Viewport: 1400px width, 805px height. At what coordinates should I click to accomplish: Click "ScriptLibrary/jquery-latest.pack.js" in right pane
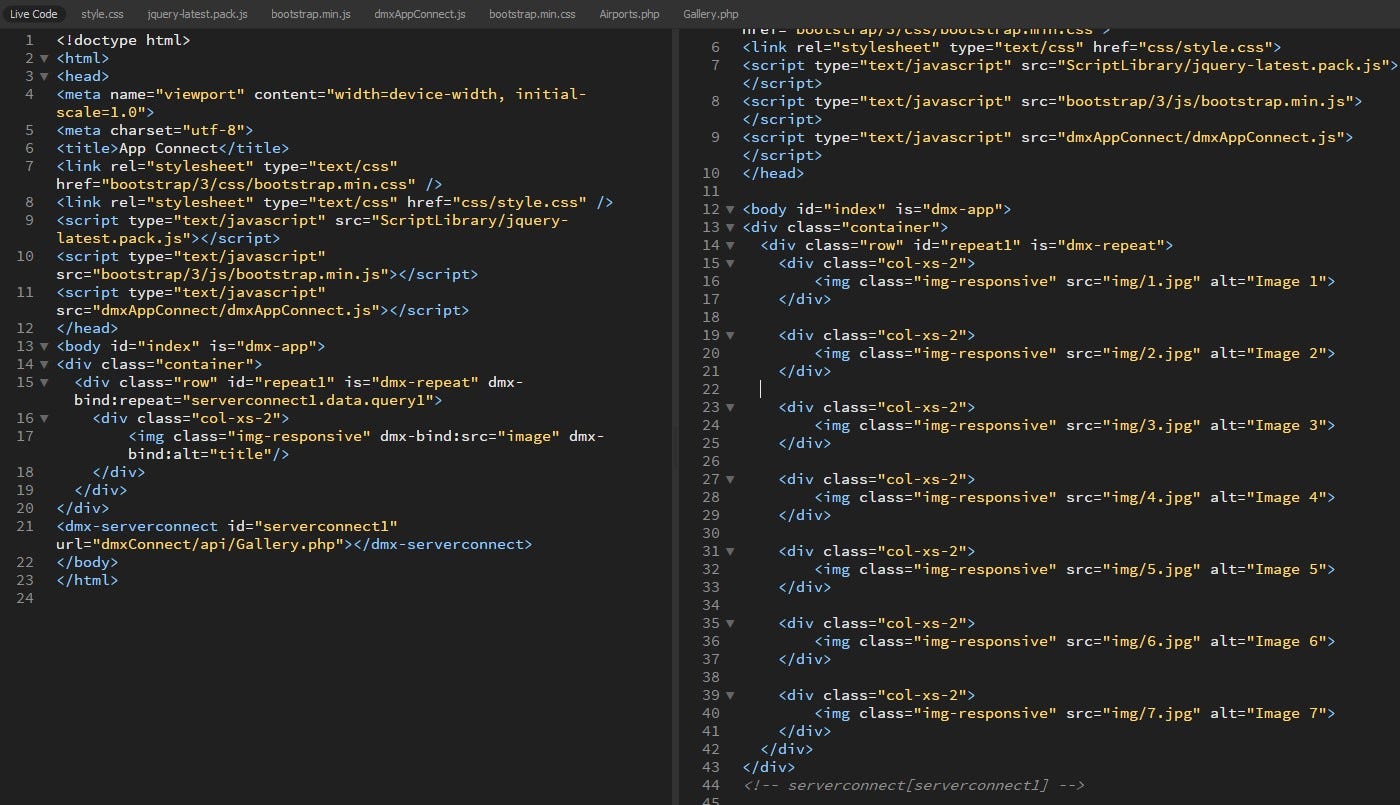pos(1223,66)
